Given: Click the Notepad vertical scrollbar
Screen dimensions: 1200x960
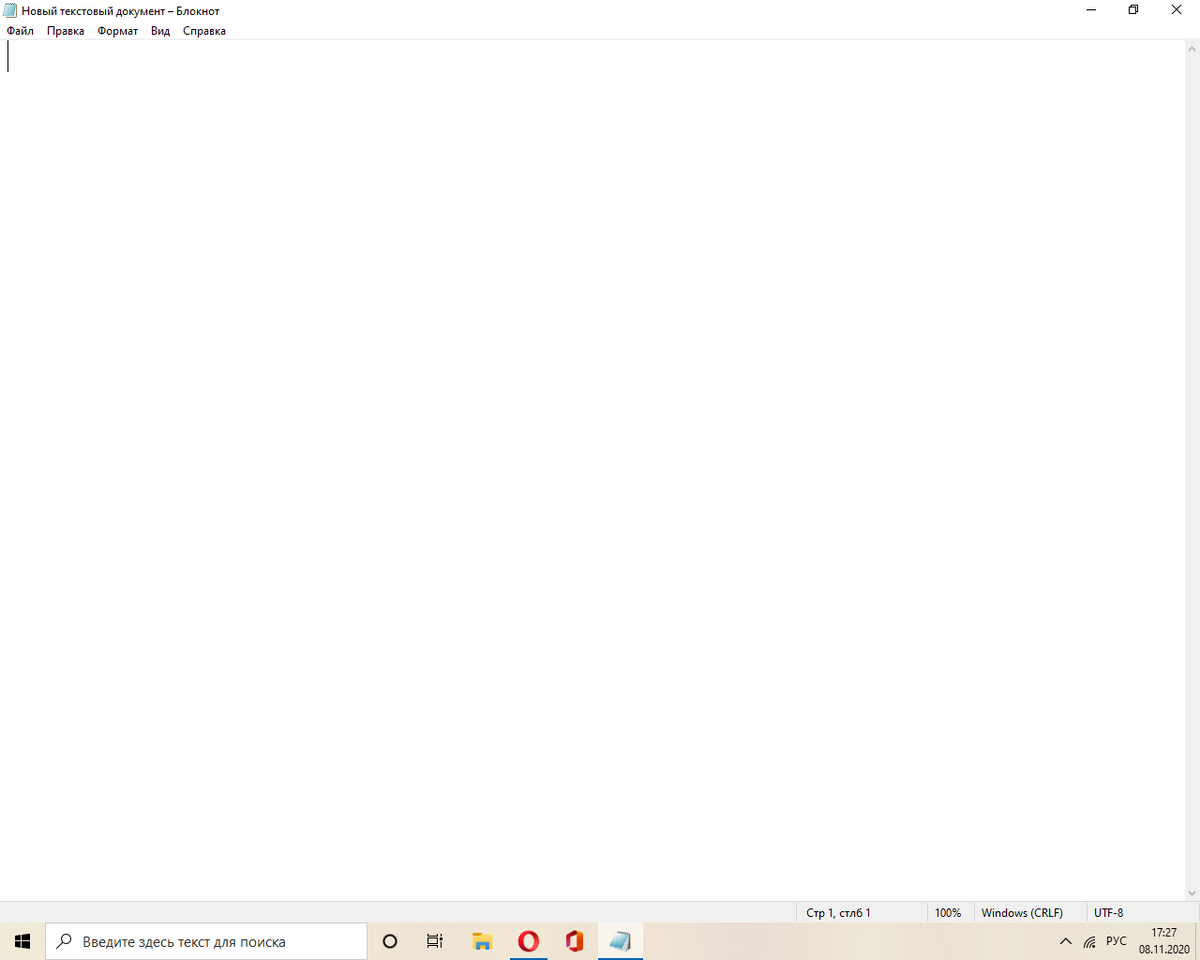Looking at the screenshot, I should pyautogui.click(x=1191, y=470).
